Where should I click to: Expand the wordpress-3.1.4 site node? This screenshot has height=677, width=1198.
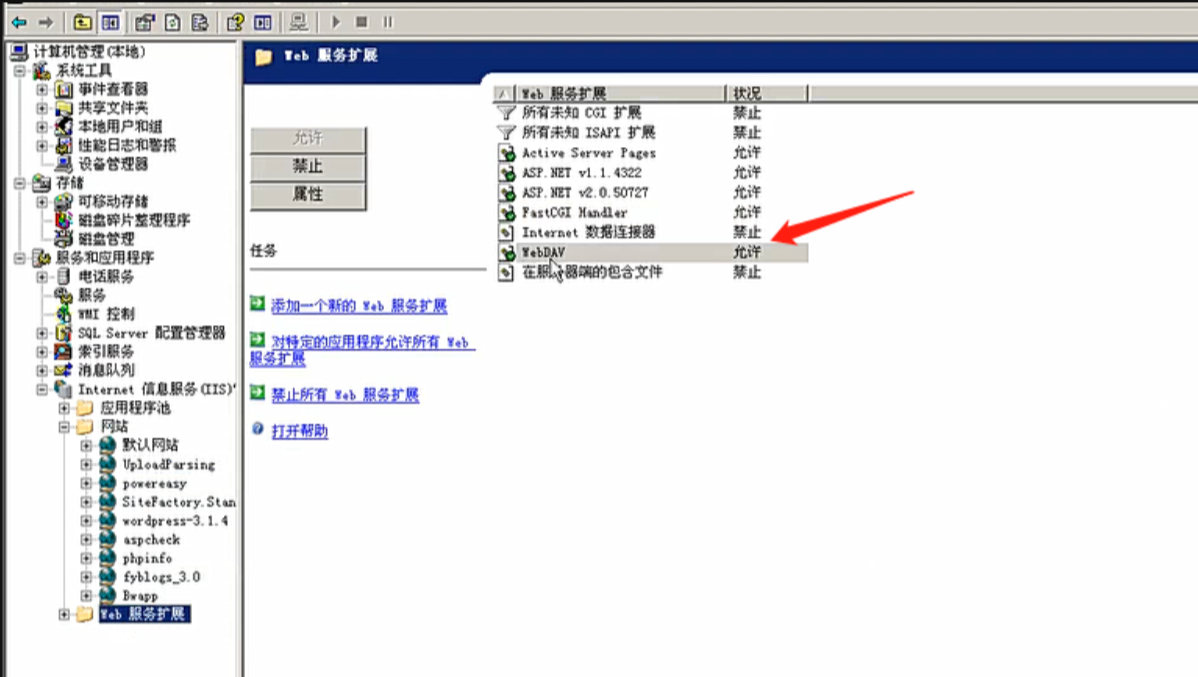click(x=86, y=521)
